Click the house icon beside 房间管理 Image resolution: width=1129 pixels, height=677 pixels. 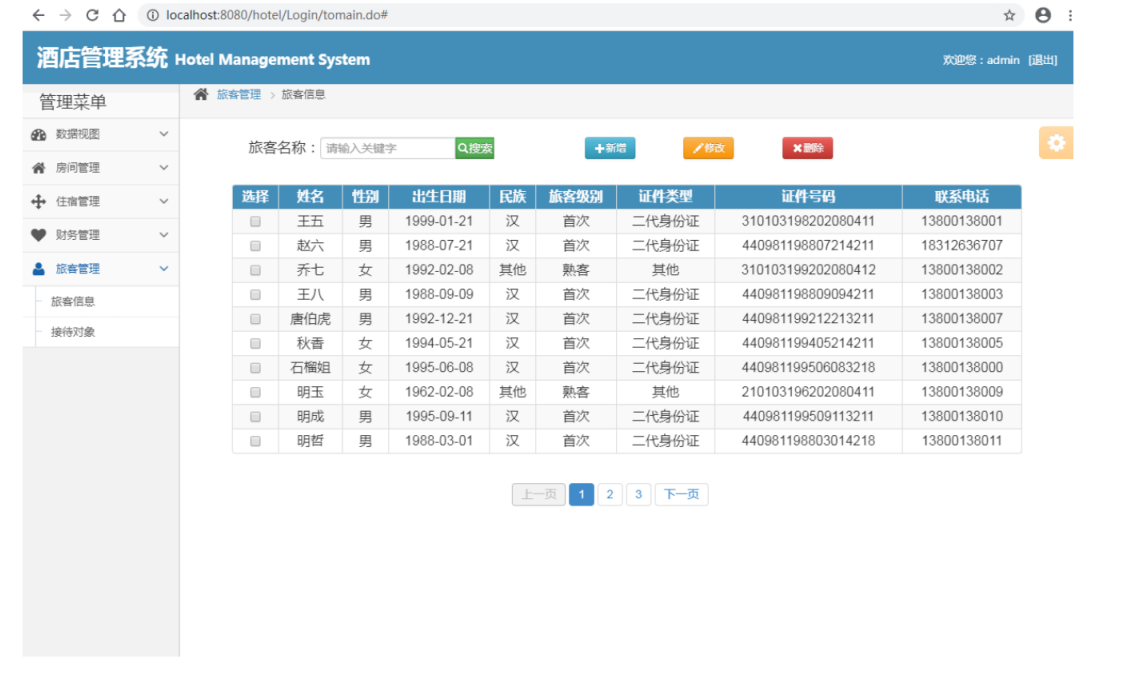click(39, 168)
